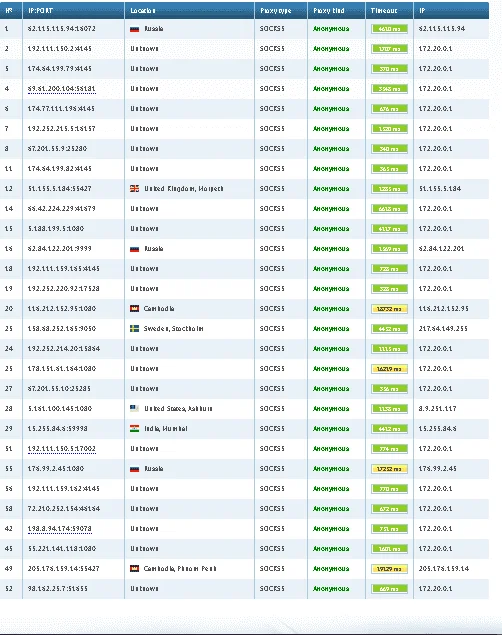Click the "Sweden, Stockholm" location text

(x=173, y=328)
